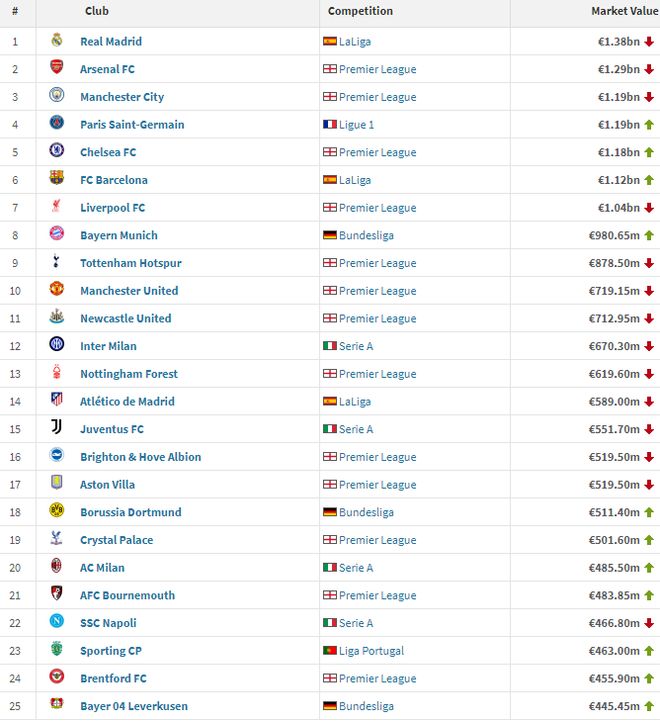The width and height of the screenshot is (660, 722).
Task: Click the green up arrow for Sporting CP
Action: (649, 650)
